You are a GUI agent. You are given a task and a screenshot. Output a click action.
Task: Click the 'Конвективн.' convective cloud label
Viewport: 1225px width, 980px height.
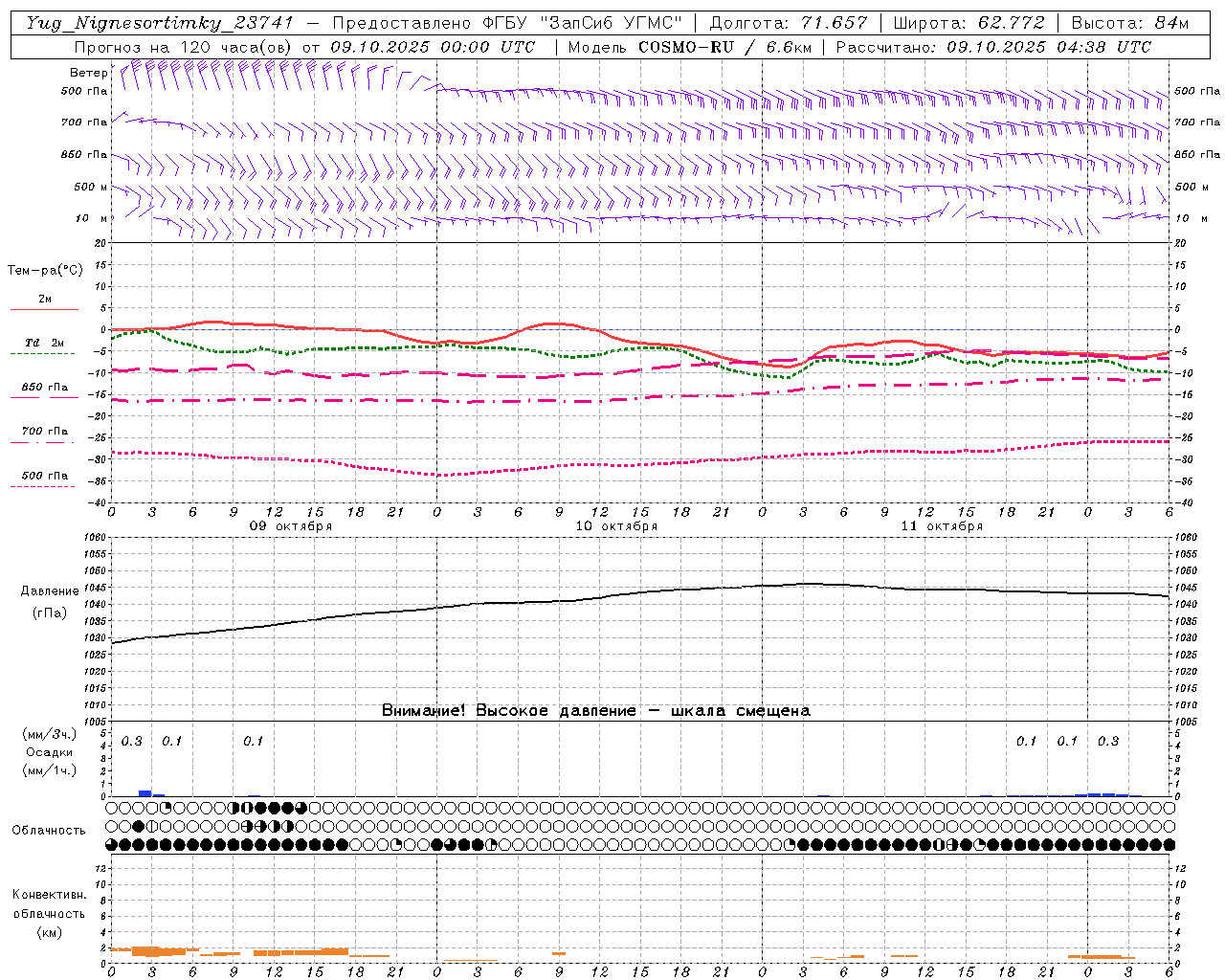(49, 894)
